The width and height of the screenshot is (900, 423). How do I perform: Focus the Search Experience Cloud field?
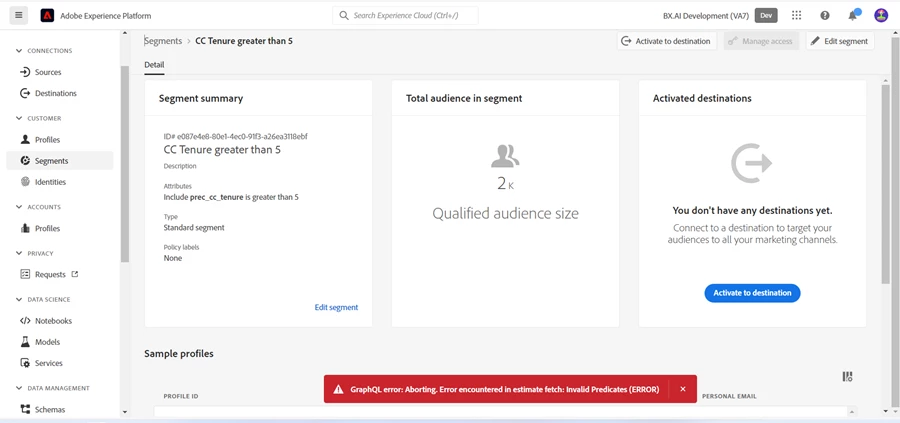click(x=405, y=15)
